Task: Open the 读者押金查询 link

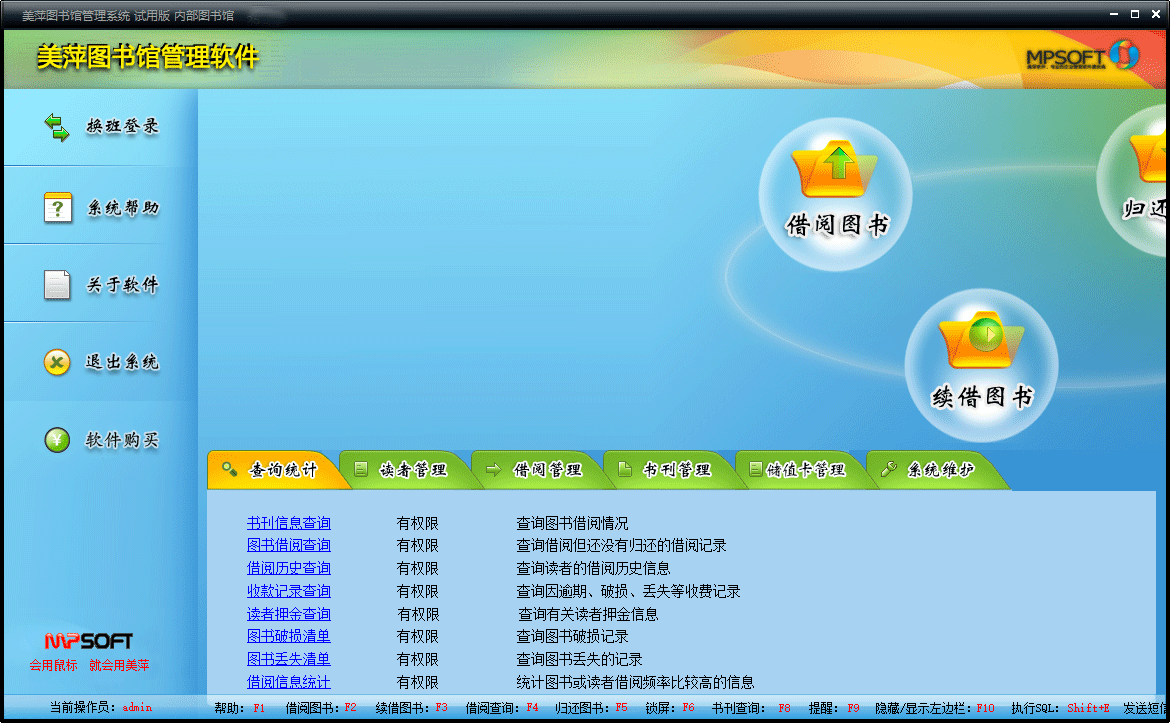Action: (289, 614)
